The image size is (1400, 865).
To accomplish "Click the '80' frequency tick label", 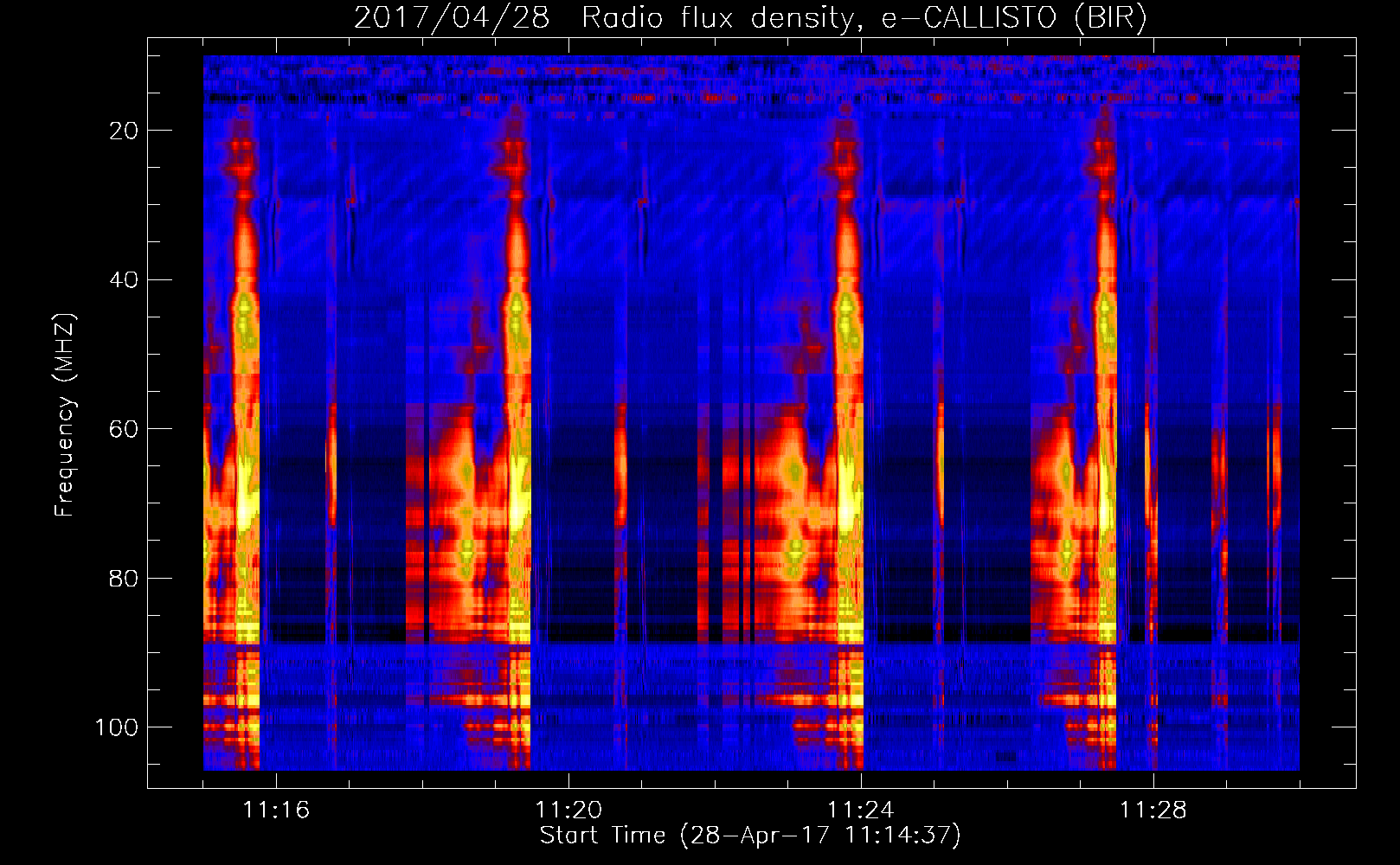I will [x=124, y=579].
